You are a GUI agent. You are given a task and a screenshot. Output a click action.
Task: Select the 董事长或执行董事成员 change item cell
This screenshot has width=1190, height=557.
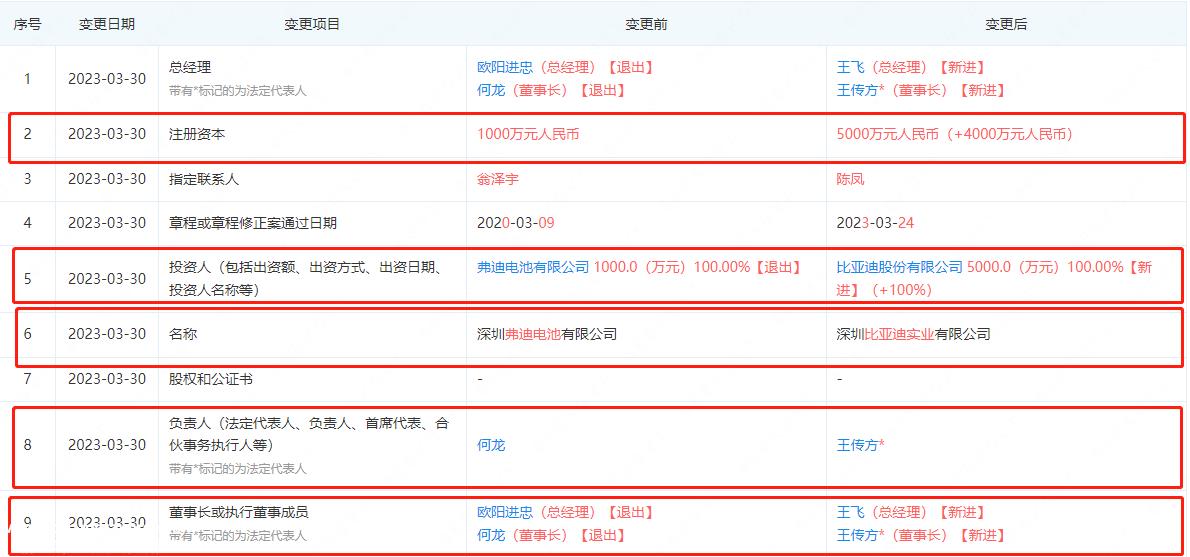(x=312, y=524)
